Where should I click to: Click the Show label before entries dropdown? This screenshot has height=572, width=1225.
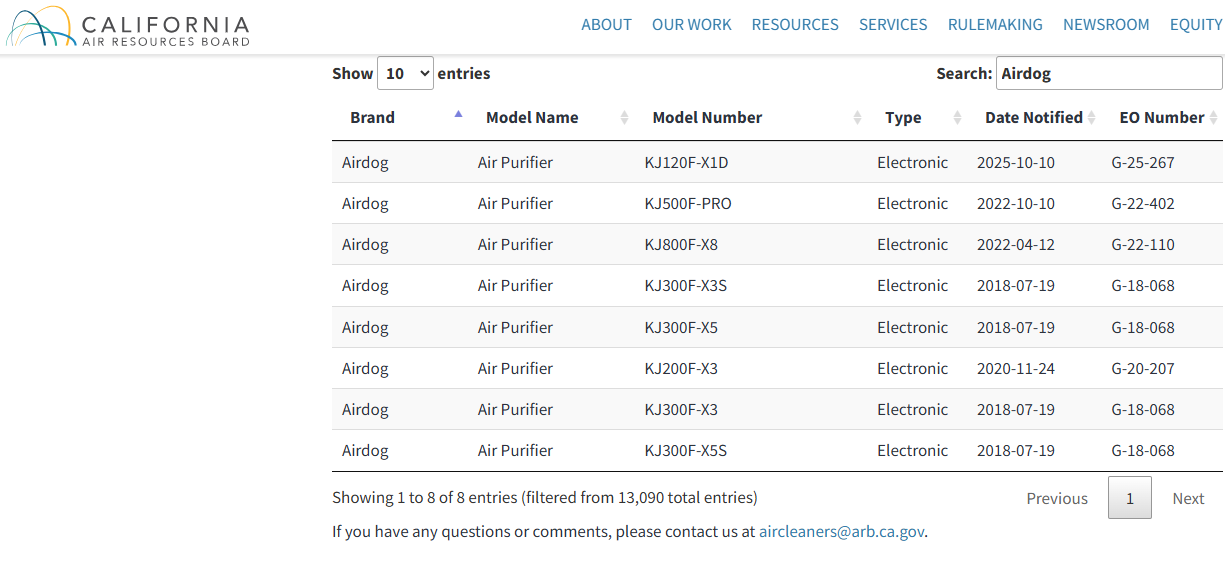pyautogui.click(x=352, y=73)
